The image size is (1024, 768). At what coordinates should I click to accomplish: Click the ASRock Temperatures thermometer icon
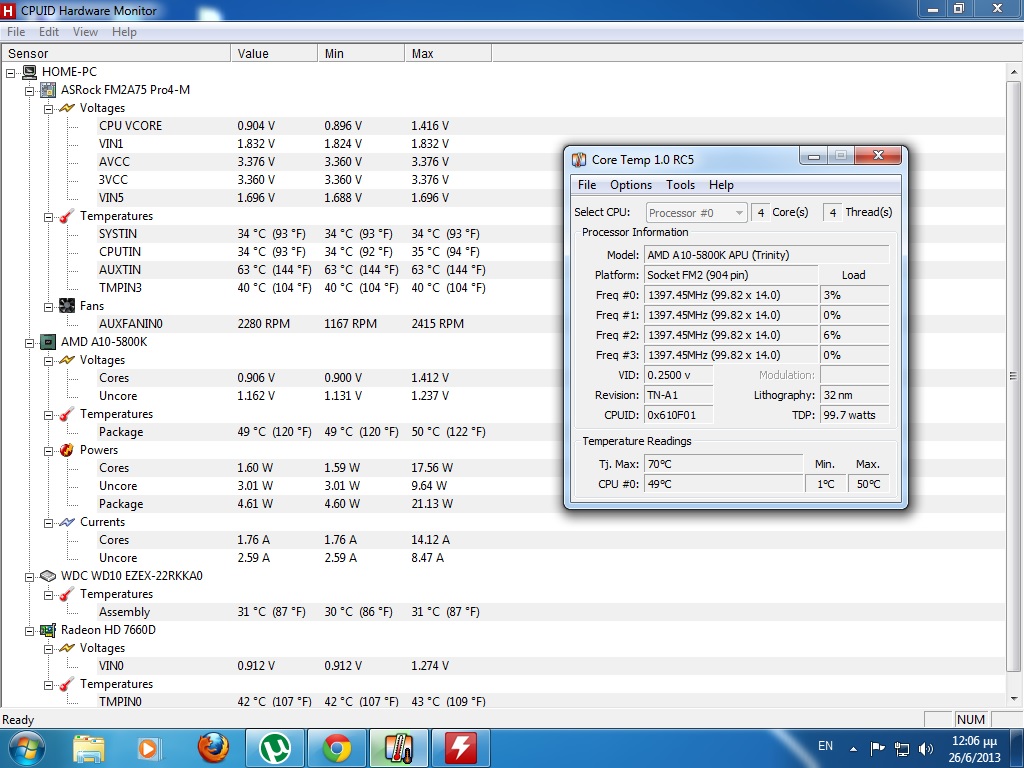(x=67, y=216)
